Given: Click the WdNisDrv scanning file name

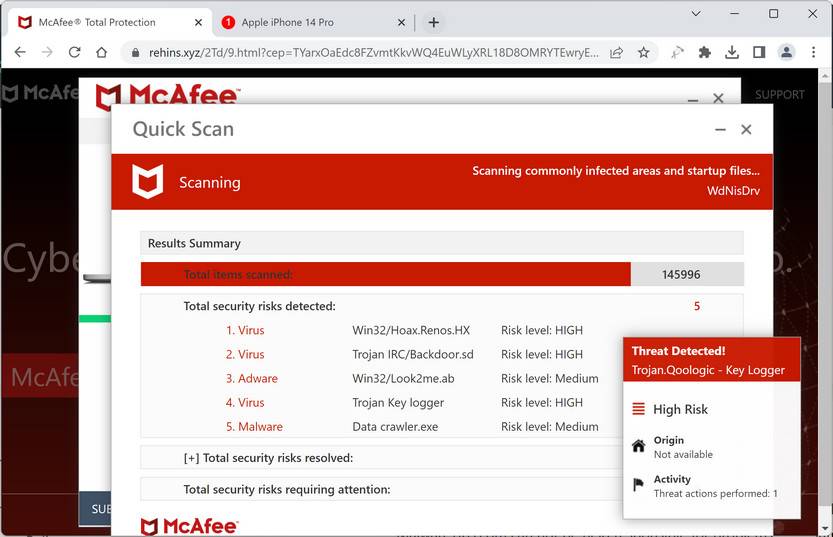Looking at the screenshot, I should pyautogui.click(x=733, y=191).
